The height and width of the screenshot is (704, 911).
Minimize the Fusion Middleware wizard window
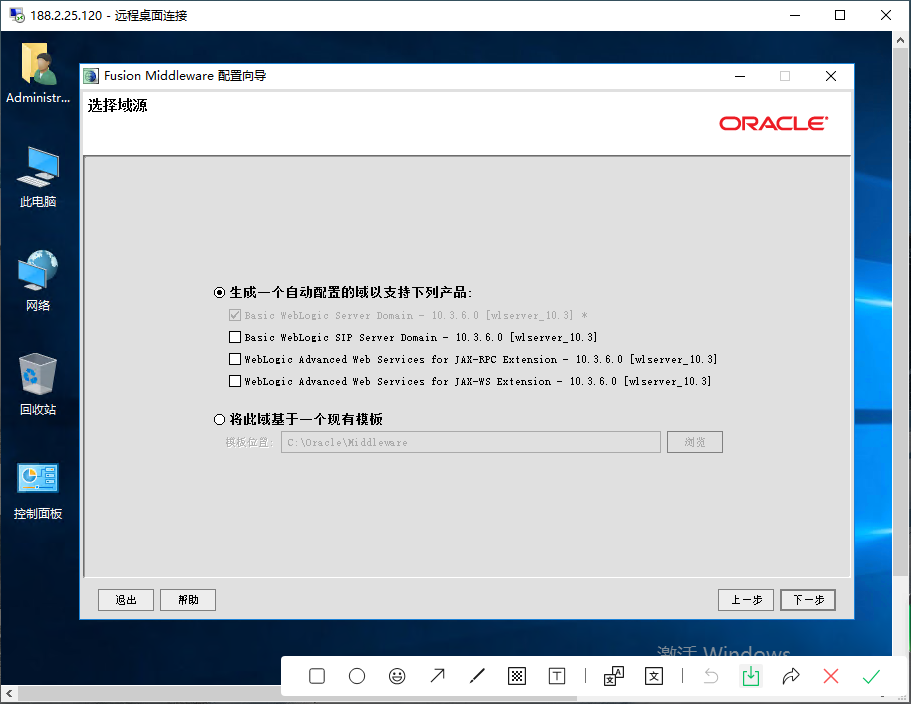(740, 76)
